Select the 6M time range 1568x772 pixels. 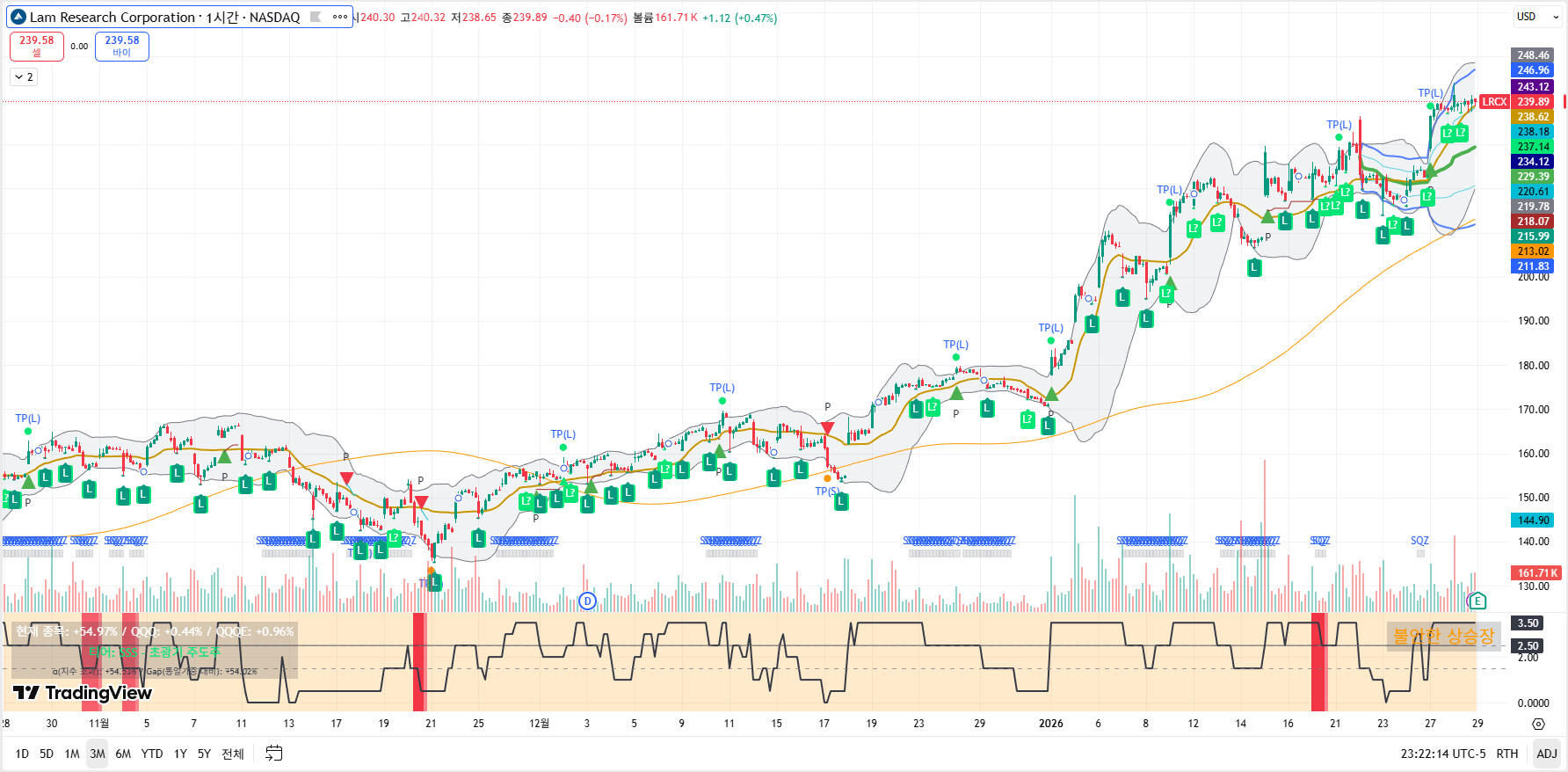pyautogui.click(x=123, y=754)
